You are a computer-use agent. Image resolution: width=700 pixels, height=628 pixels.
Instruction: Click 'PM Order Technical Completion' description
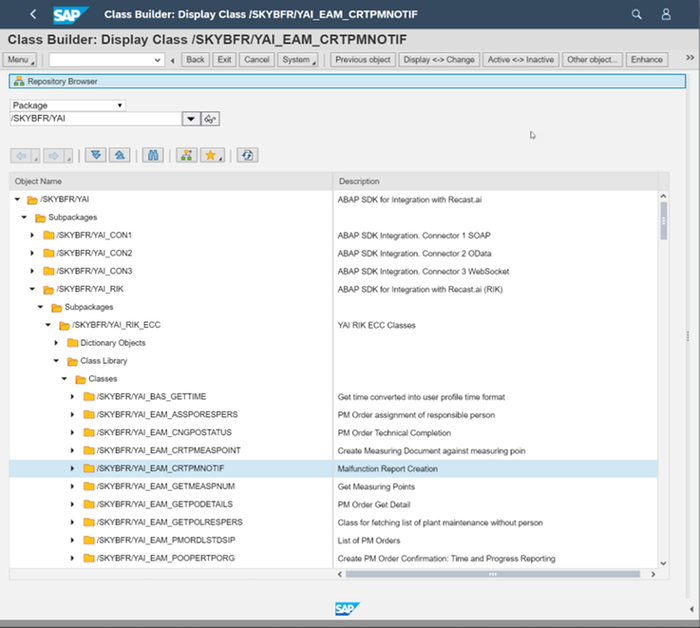coord(394,433)
